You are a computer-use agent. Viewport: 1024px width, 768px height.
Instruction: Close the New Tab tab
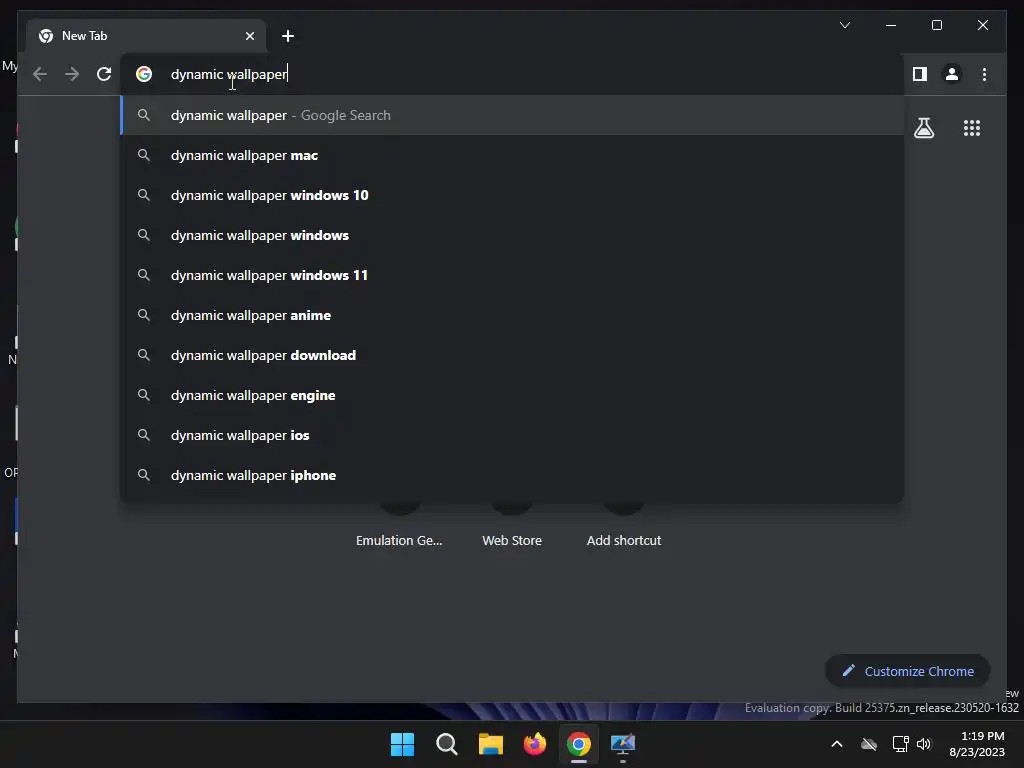[249, 36]
